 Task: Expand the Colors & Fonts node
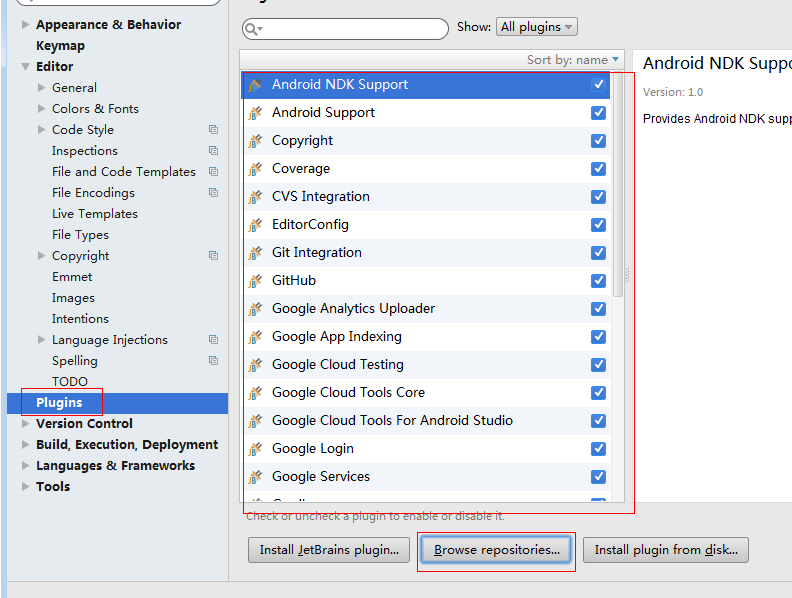(41, 109)
